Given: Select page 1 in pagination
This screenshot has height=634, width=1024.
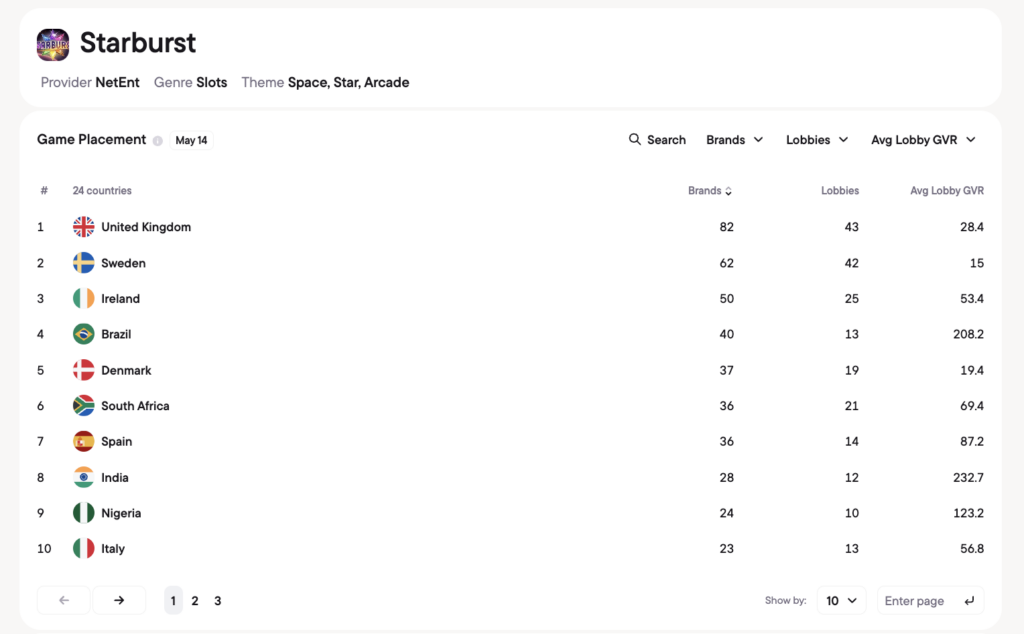Looking at the screenshot, I should pos(173,601).
